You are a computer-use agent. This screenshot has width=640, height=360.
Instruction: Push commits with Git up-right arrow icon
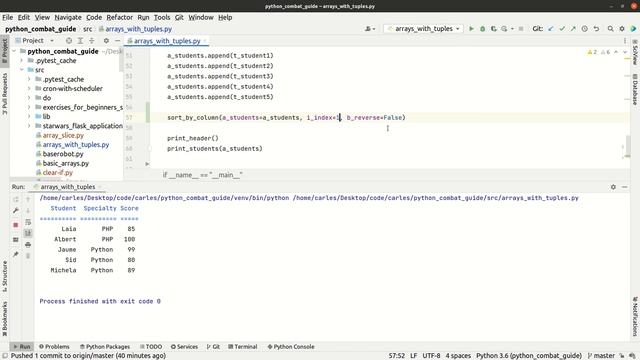573,29
